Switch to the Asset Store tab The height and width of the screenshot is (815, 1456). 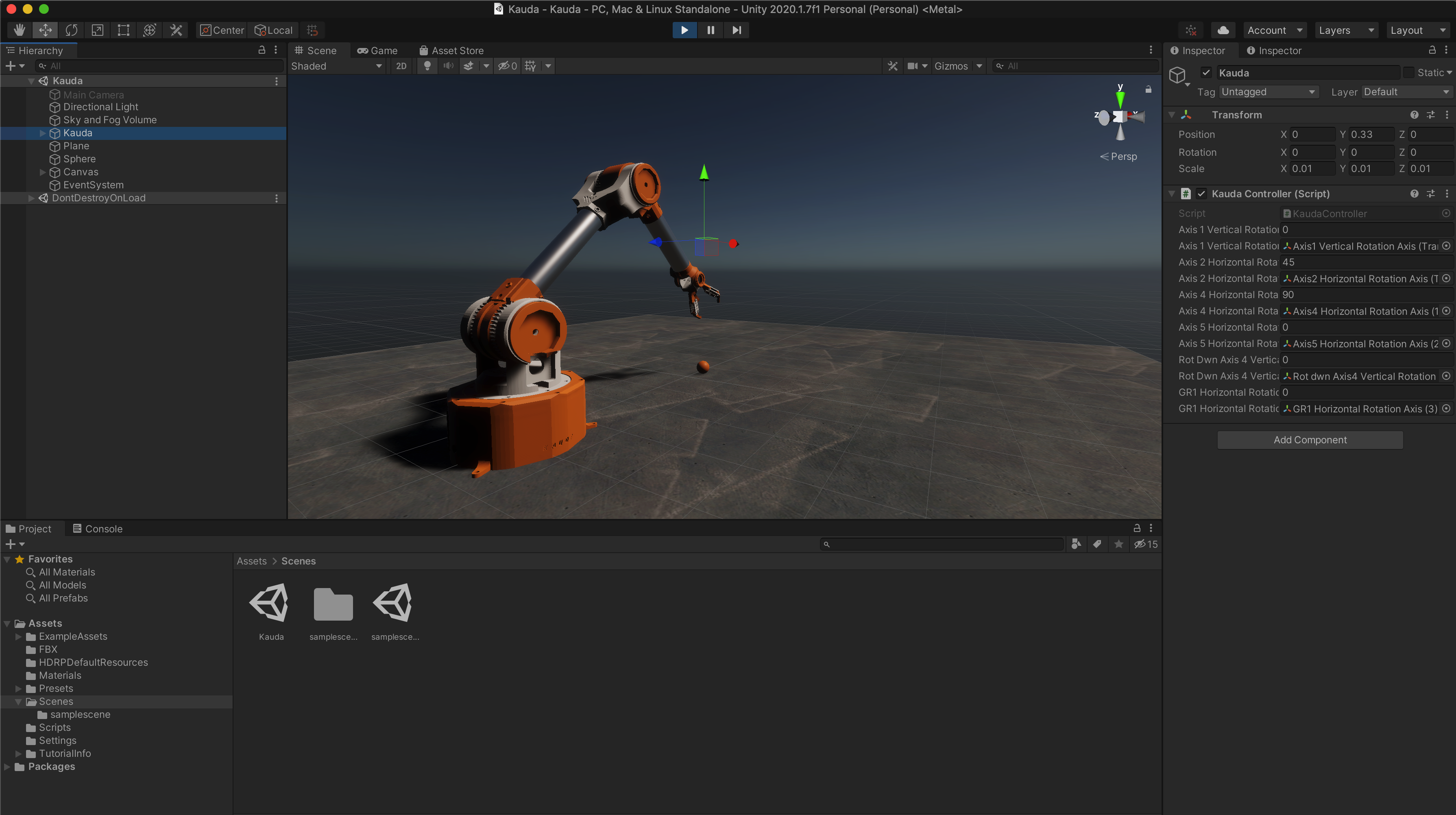pyautogui.click(x=451, y=50)
